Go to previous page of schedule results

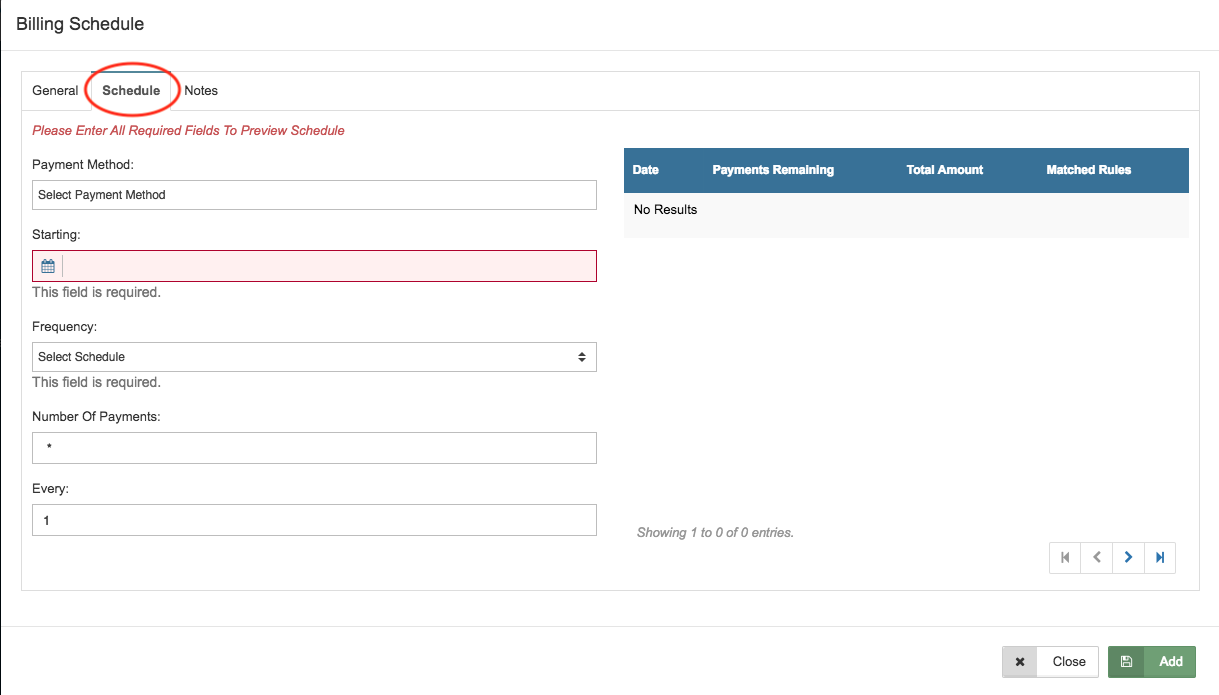[x=1097, y=558]
